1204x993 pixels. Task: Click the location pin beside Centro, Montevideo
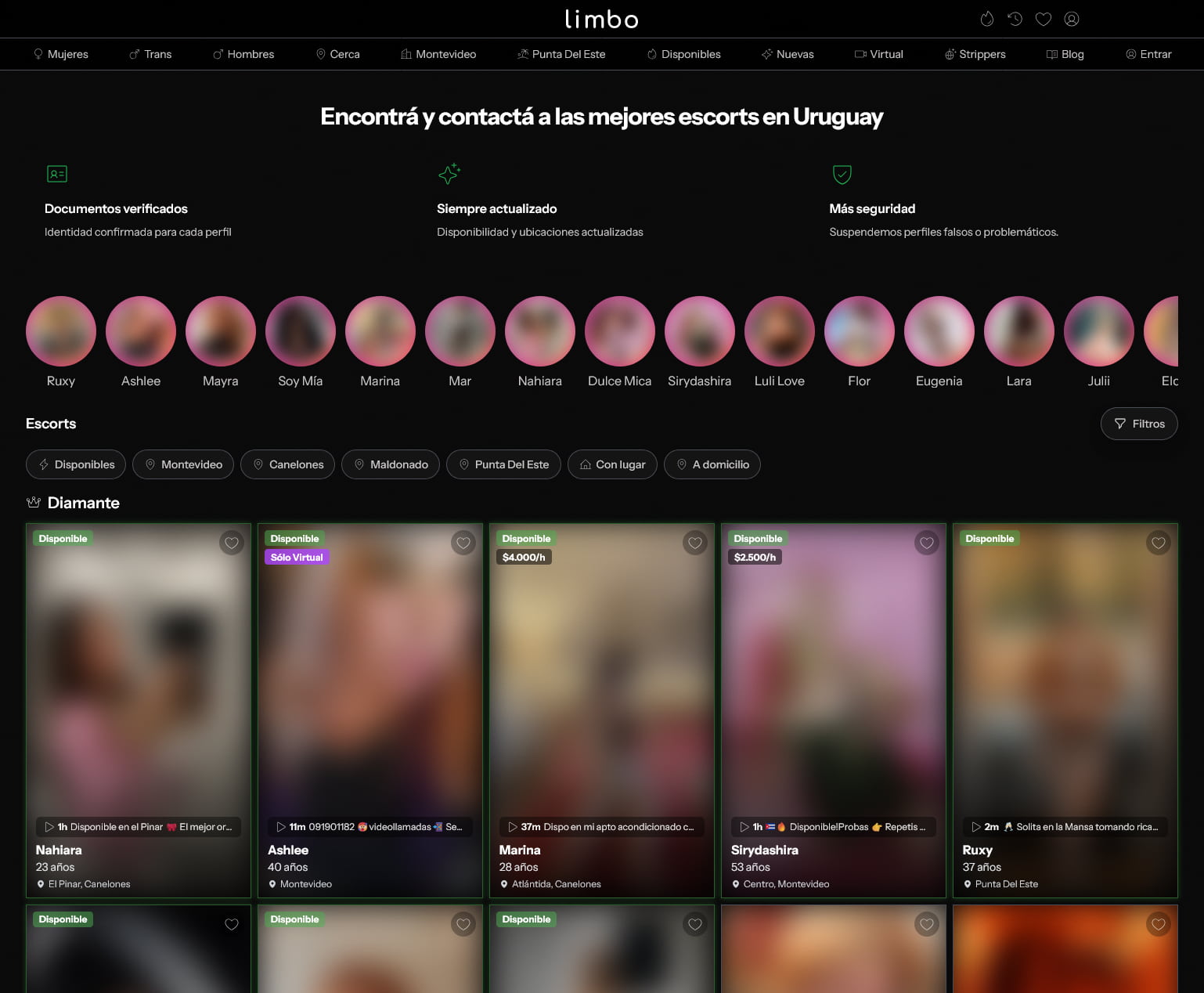[736, 884]
